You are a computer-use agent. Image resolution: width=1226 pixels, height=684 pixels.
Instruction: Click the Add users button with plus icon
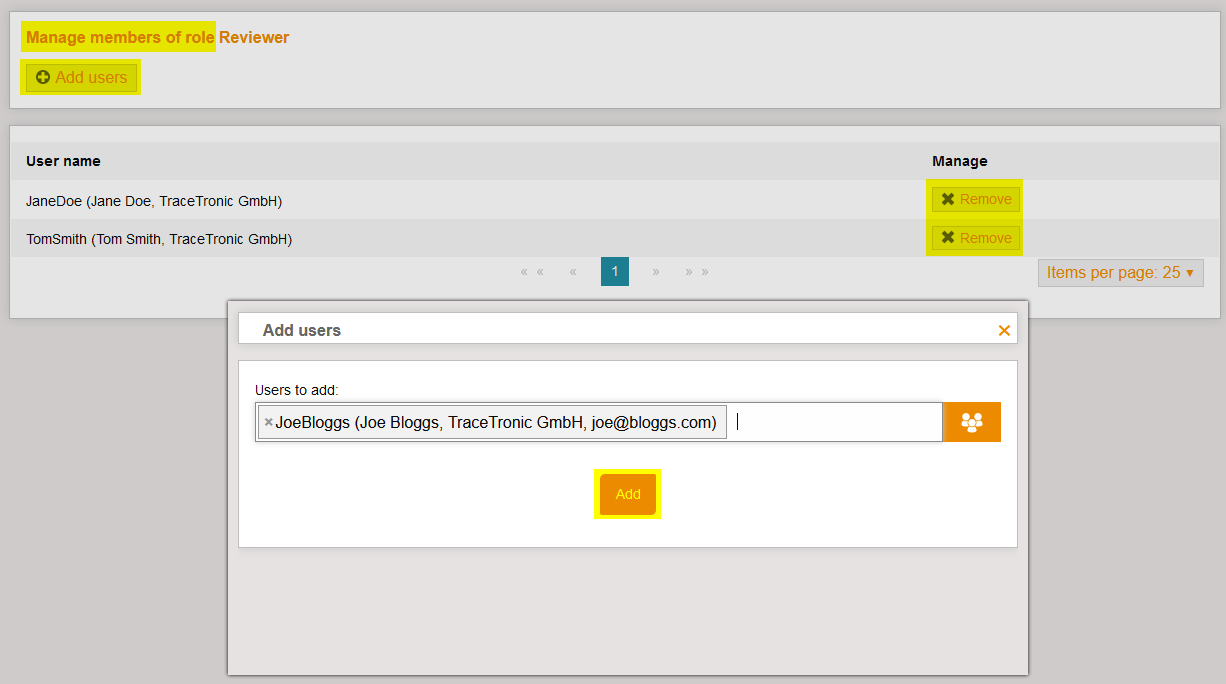(x=82, y=78)
